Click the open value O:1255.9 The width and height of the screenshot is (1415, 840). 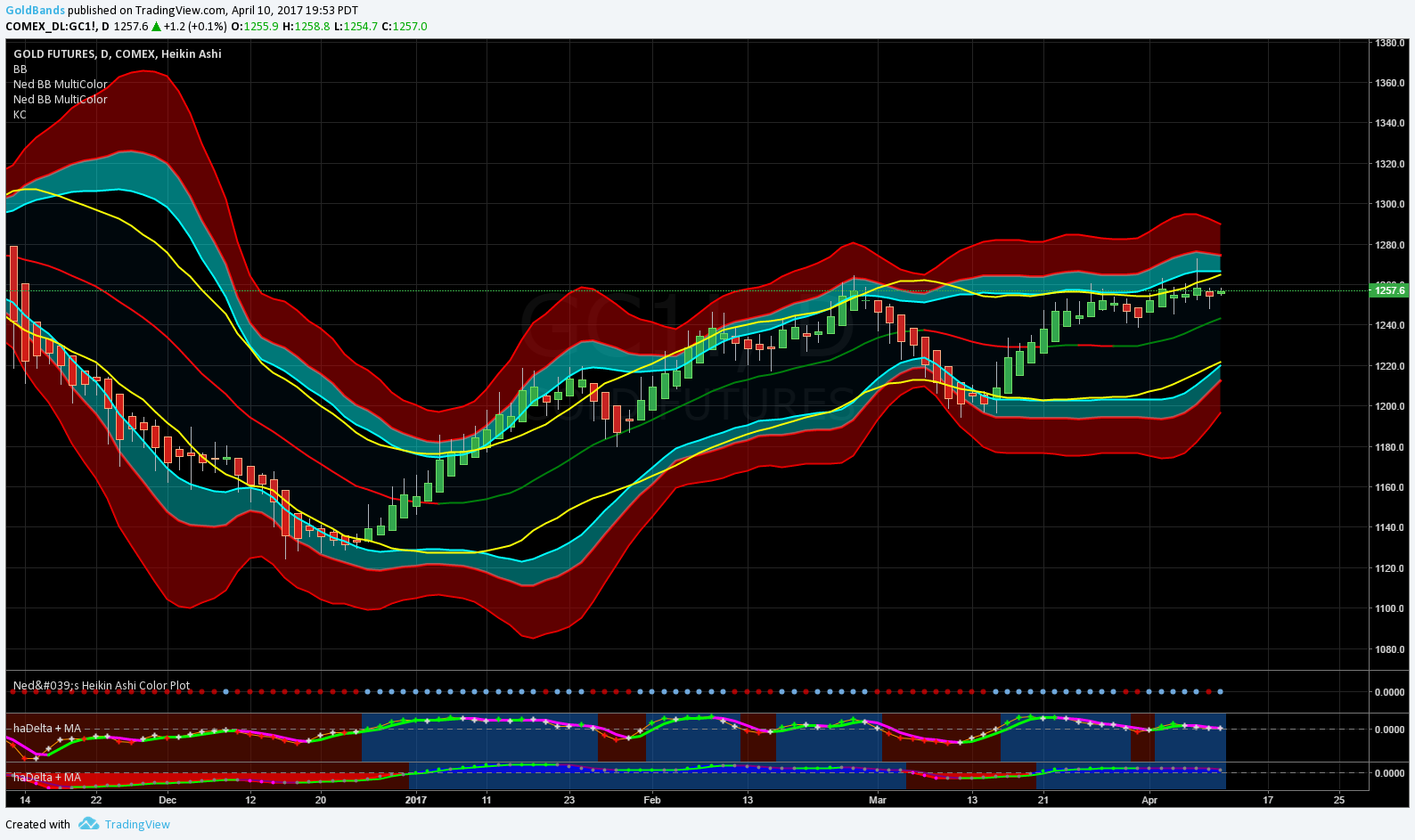tap(255, 27)
